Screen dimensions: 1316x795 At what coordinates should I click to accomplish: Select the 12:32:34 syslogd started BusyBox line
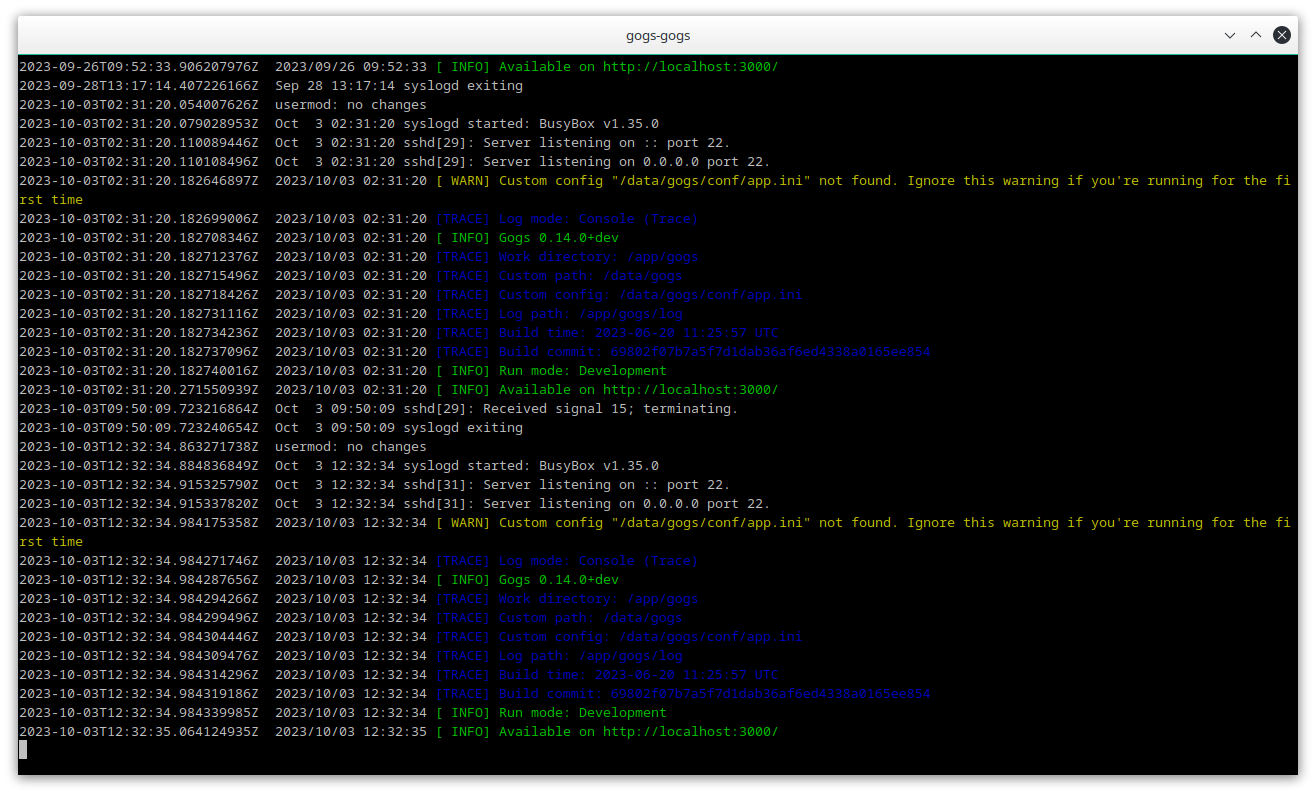pyautogui.click(x=339, y=466)
